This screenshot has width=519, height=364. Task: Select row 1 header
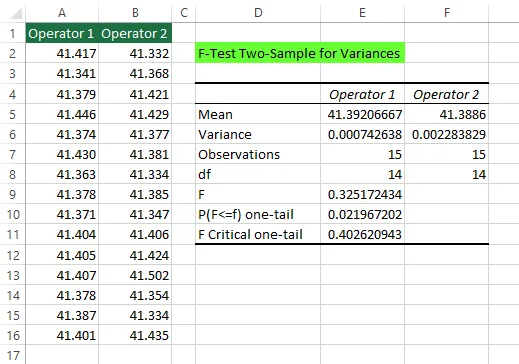(13, 33)
